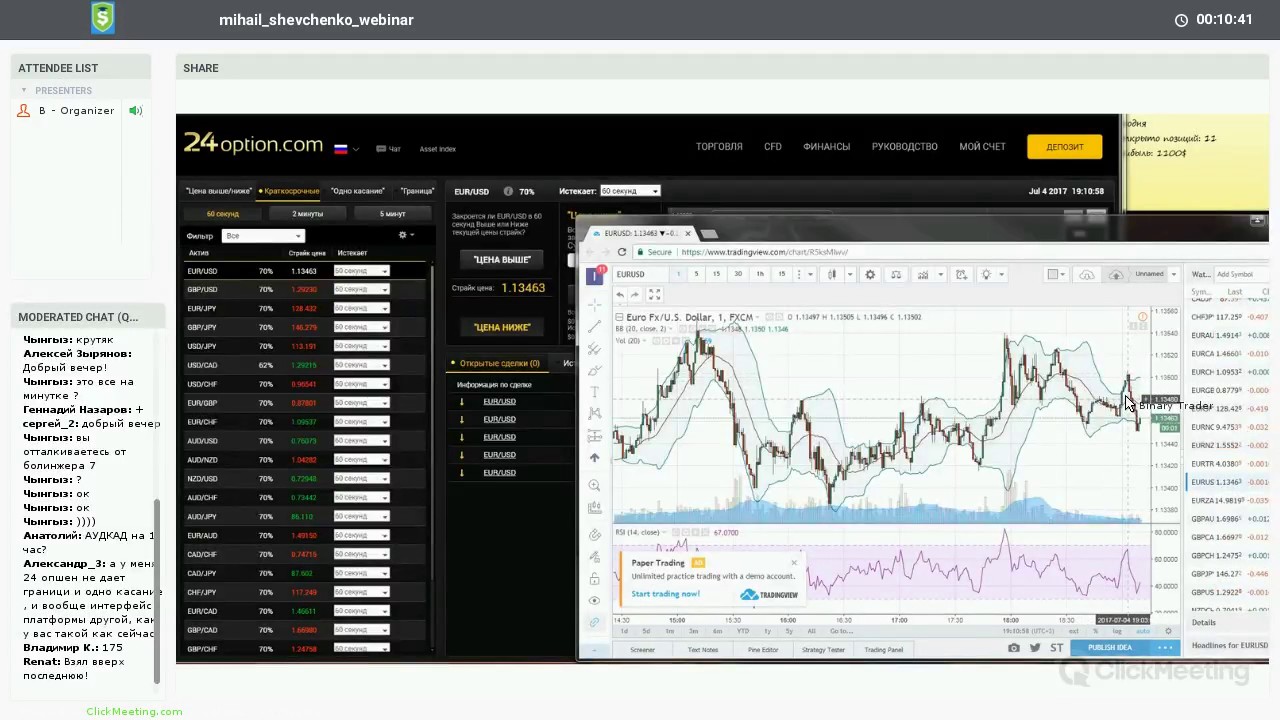Select the 1-minute chart interval

(x=678, y=274)
